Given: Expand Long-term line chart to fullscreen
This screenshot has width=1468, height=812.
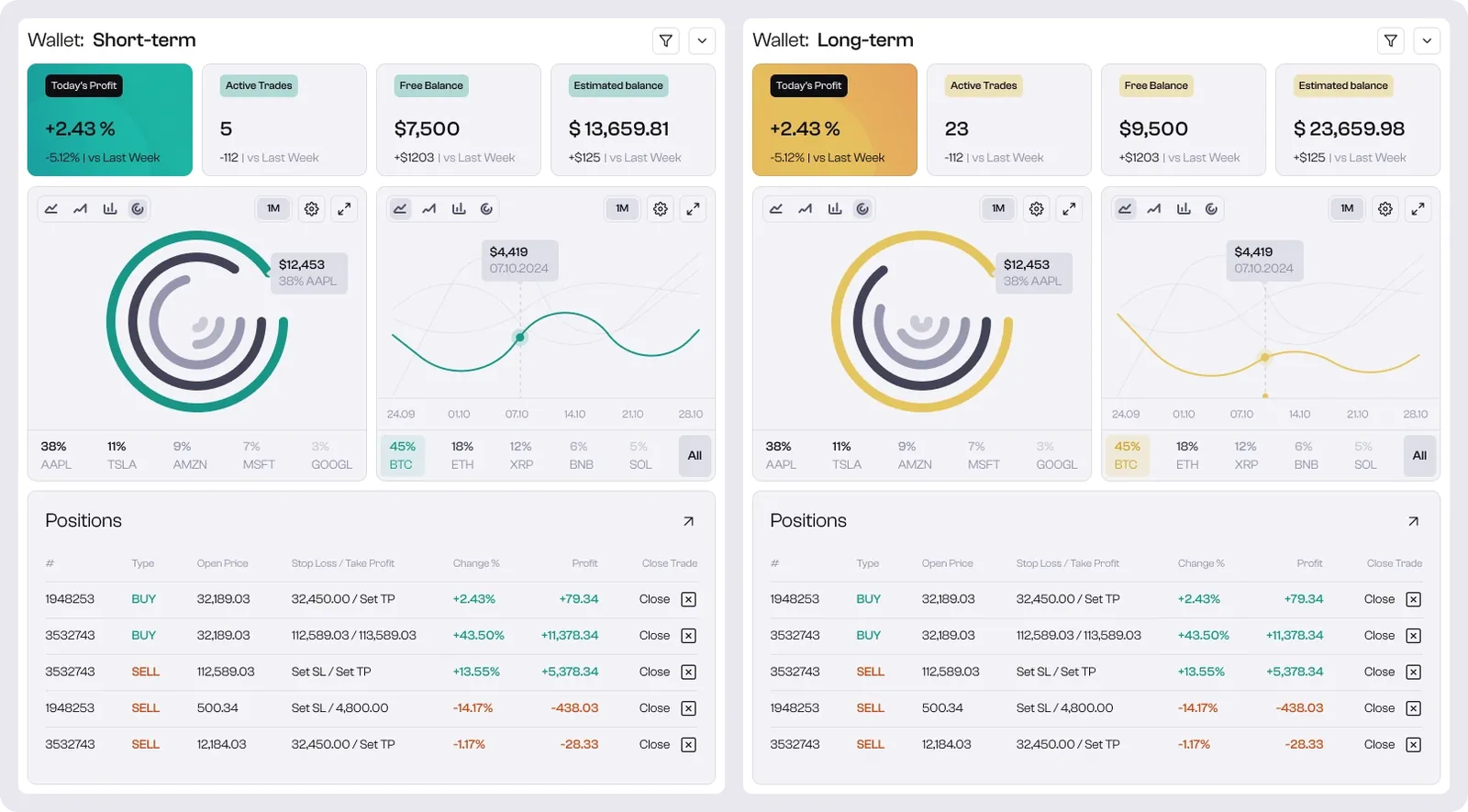Looking at the screenshot, I should (1418, 209).
